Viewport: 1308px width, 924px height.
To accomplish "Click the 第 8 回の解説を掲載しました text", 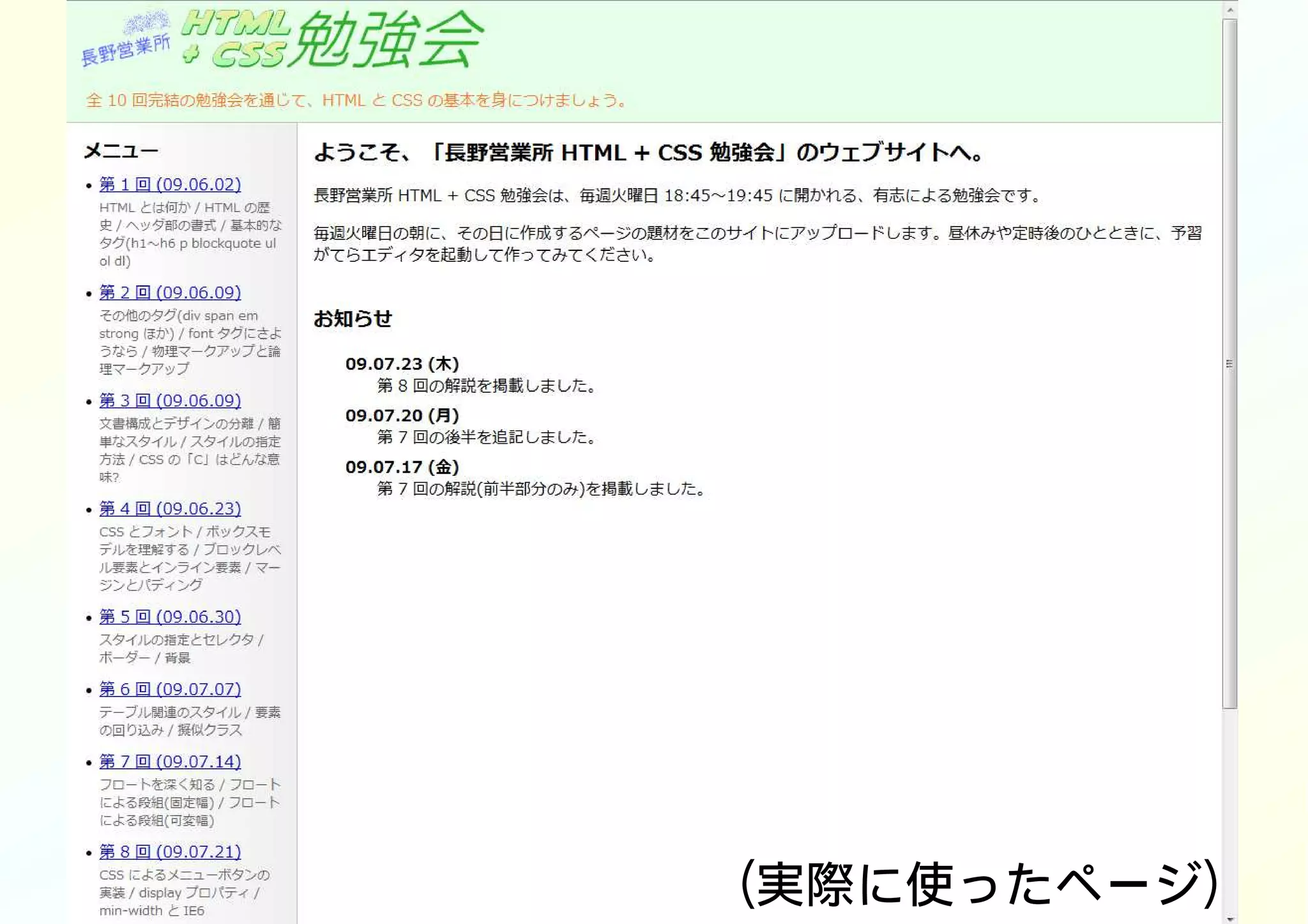I will (x=487, y=386).
